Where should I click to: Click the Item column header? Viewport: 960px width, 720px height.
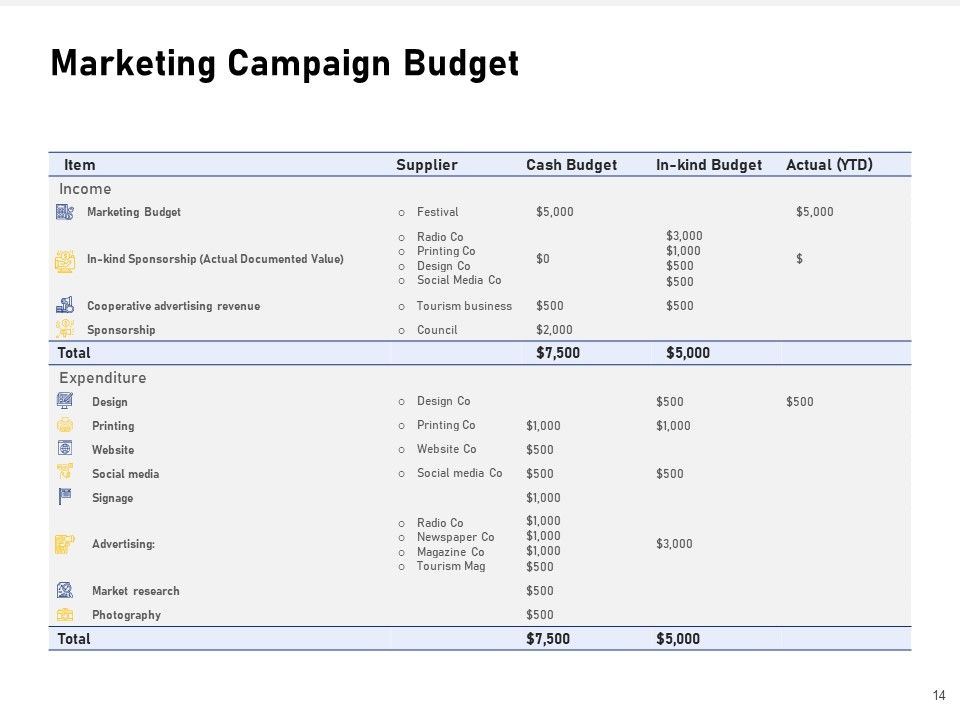point(80,165)
